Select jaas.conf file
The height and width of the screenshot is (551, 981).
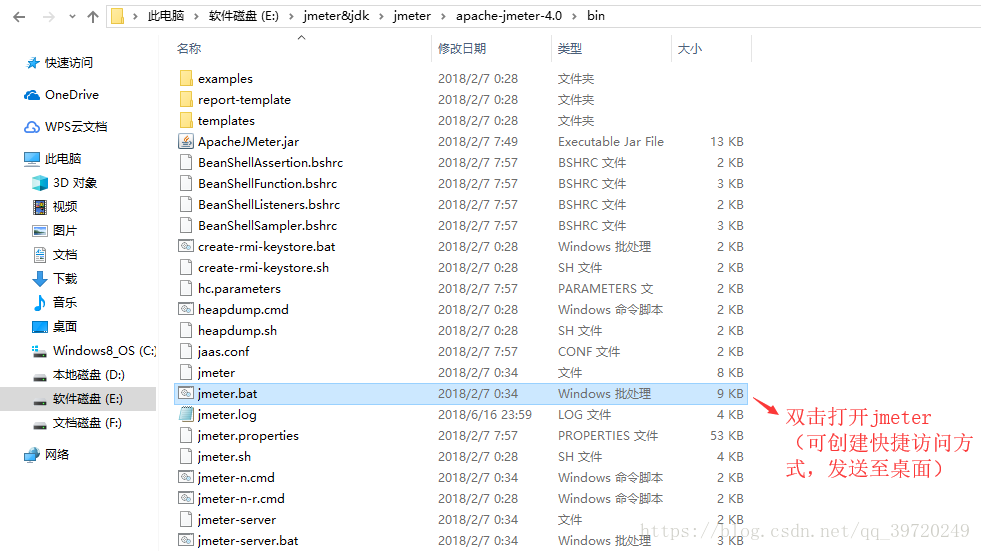tap(223, 351)
